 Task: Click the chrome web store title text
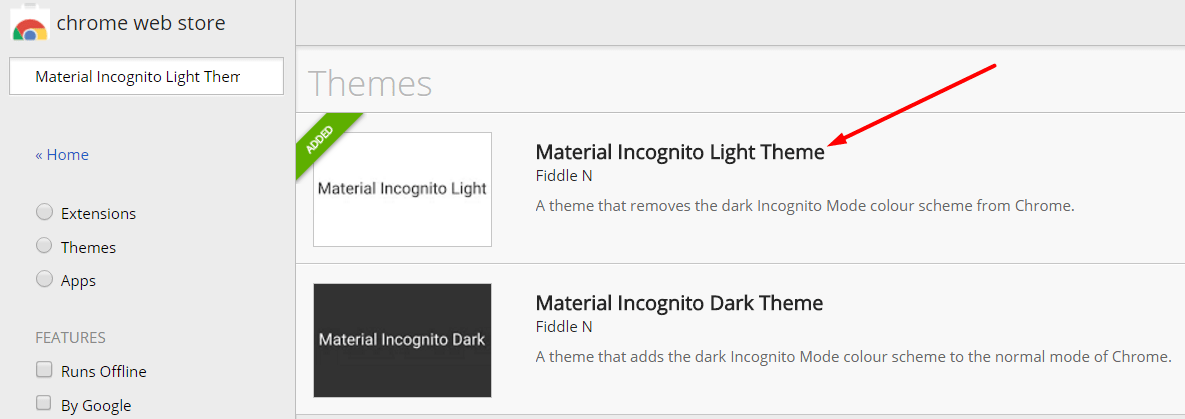point(141,23)
